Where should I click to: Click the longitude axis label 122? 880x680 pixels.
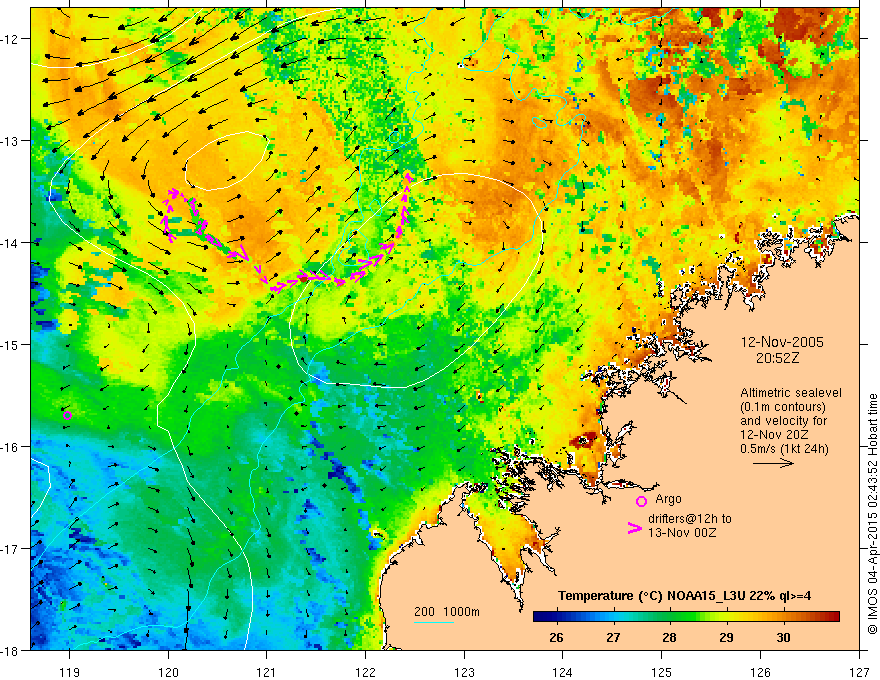(365, 672)
